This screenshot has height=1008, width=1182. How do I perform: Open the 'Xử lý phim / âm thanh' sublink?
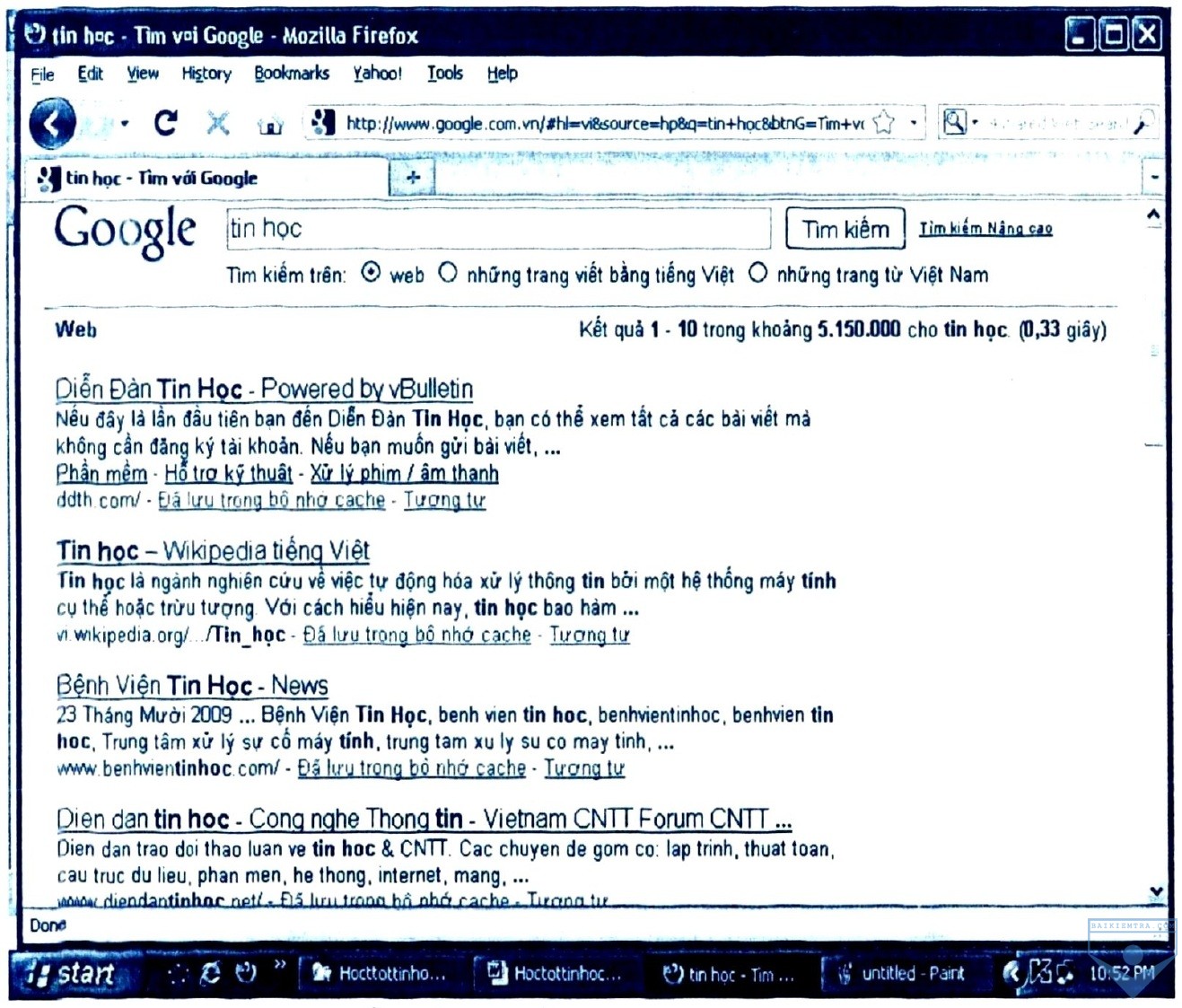[405, 474]
